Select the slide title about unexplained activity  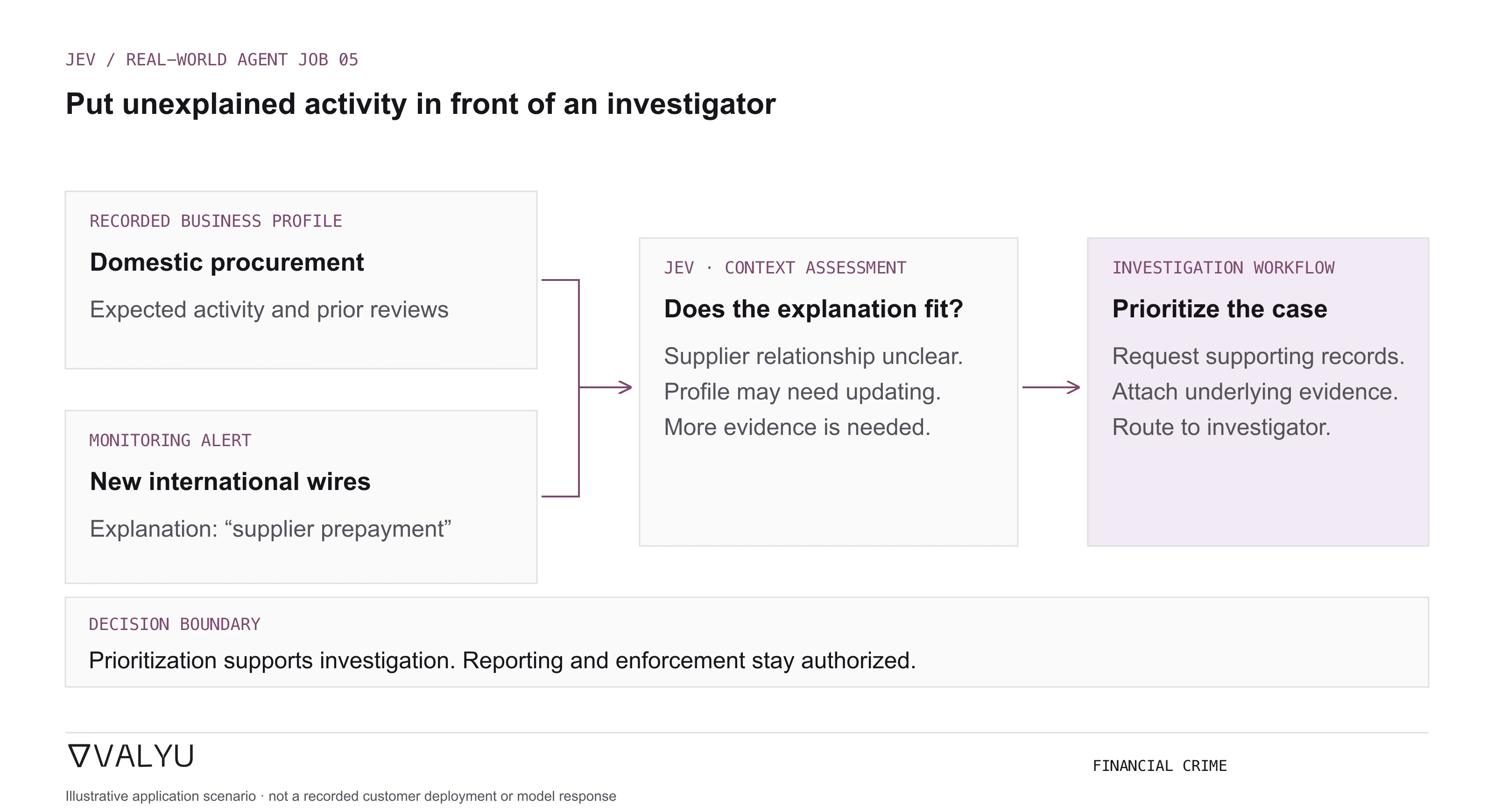point(421,105)
